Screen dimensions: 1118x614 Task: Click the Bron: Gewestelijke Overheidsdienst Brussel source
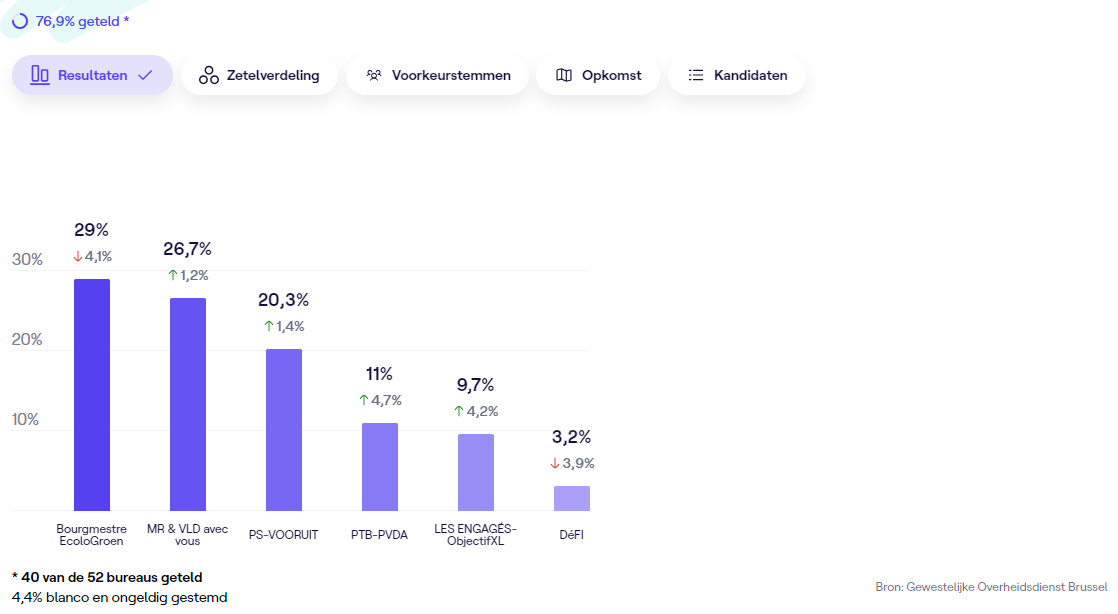coord(991,587)
